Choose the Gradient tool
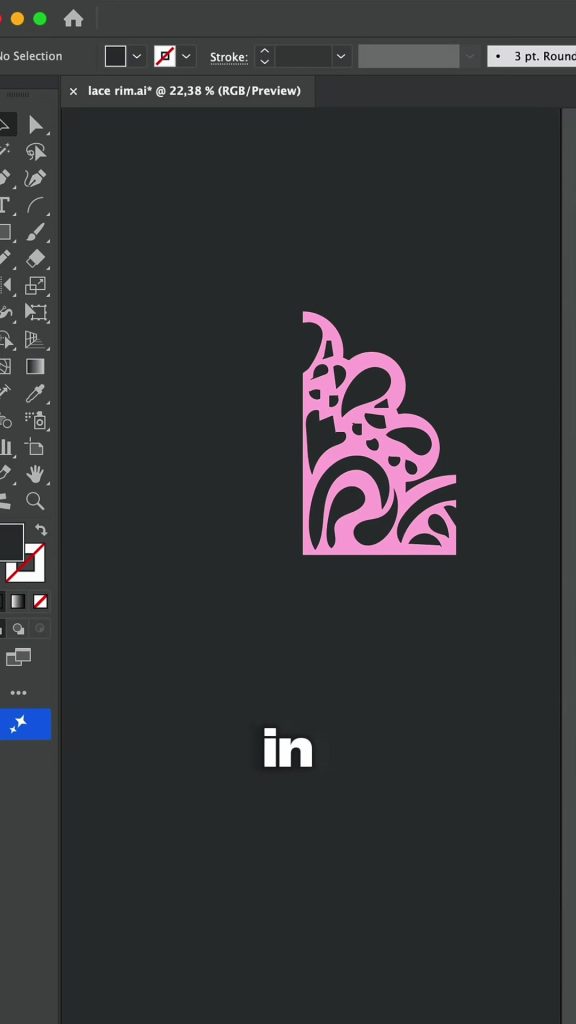Screen dimensions: 576x1024 (x=36, y=366)
